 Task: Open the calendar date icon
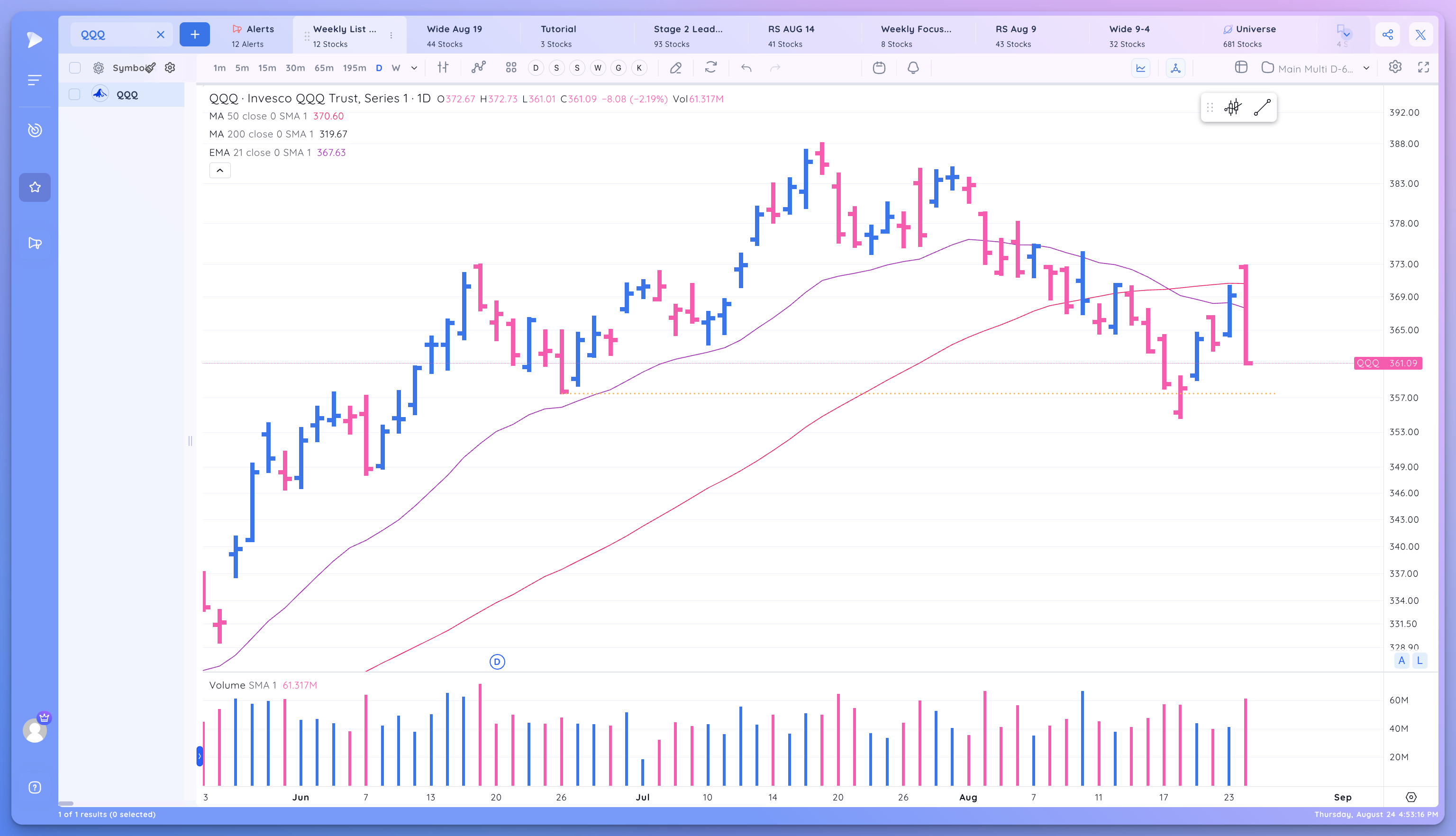tap(878, 68)
